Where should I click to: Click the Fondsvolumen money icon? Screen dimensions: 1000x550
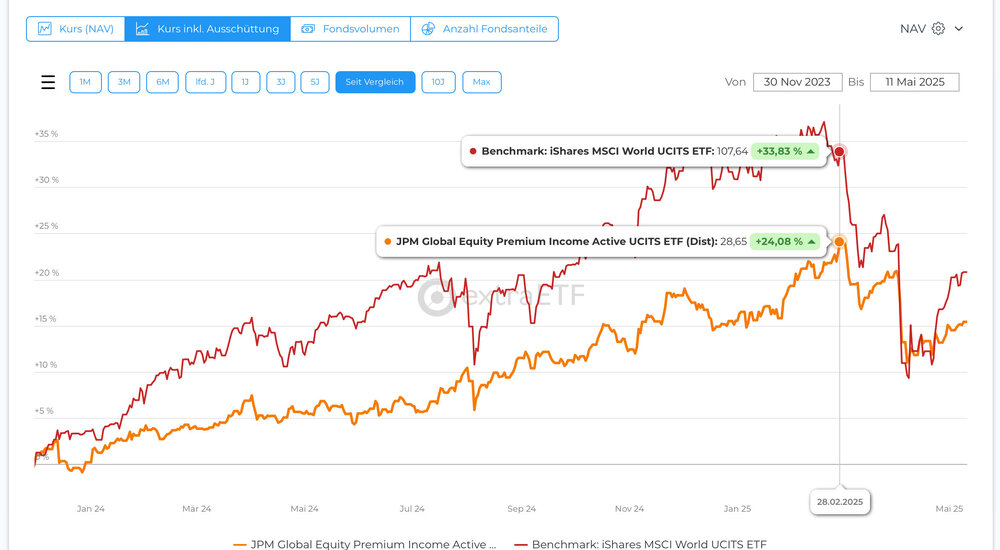[x=307, y=29]
